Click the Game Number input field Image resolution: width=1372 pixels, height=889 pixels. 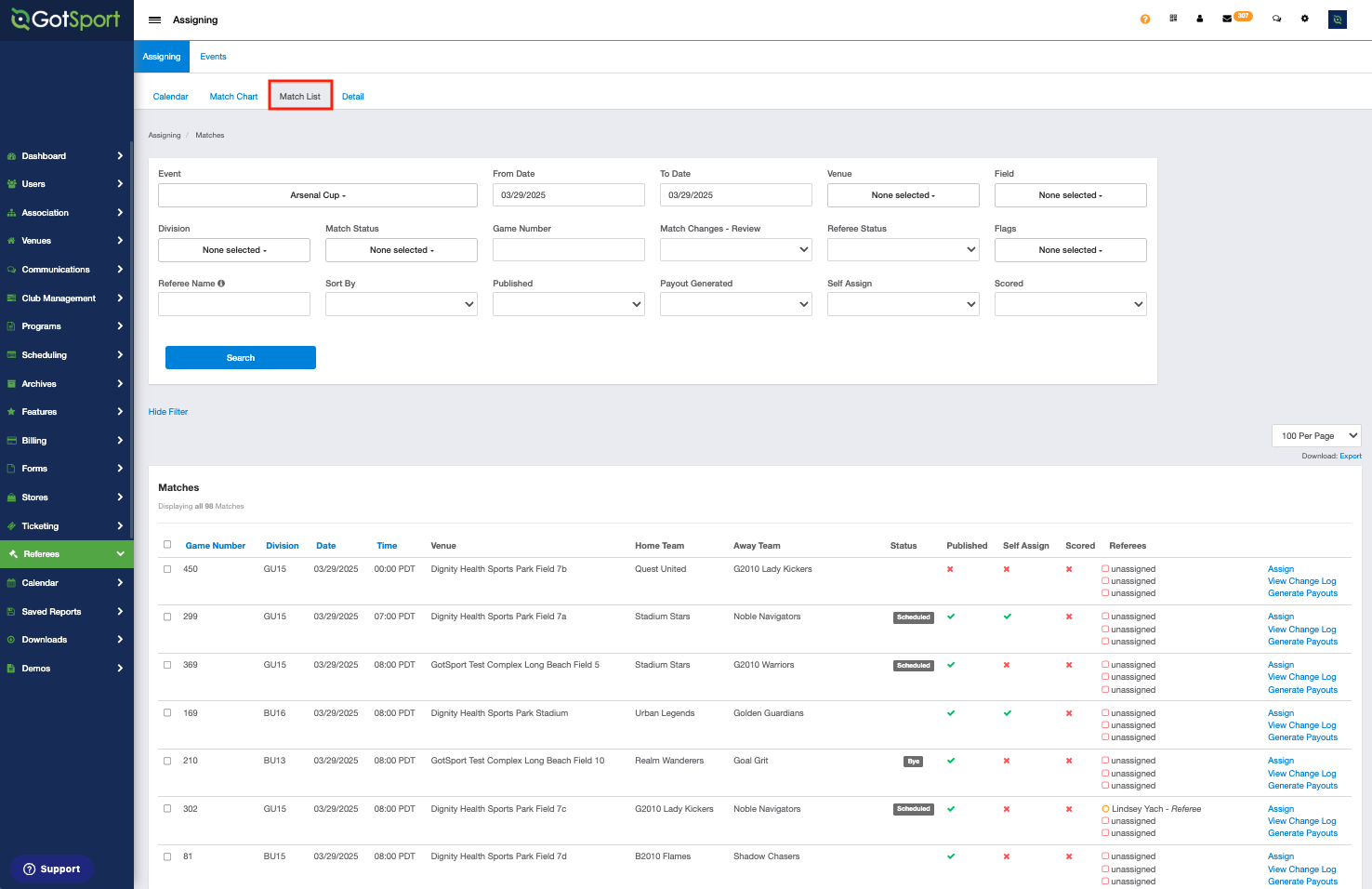click(569, 250)
